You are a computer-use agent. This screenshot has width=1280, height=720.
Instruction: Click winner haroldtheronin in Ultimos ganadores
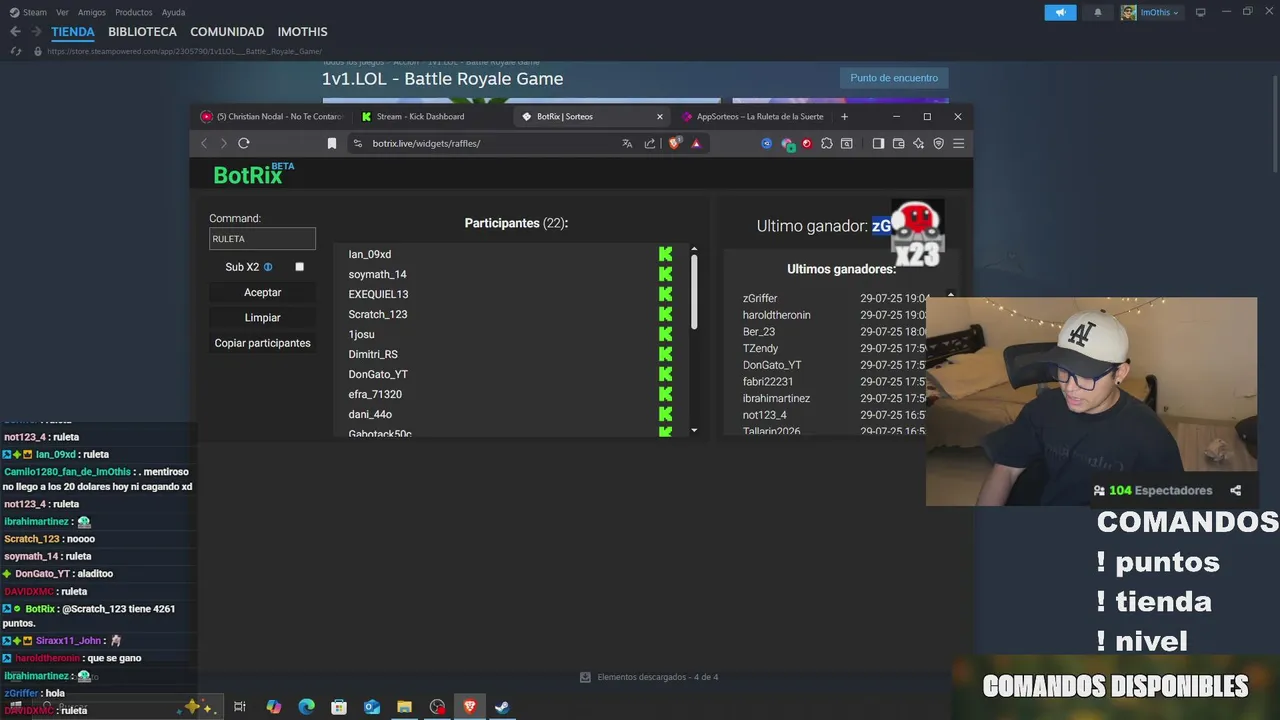[777, 315]
